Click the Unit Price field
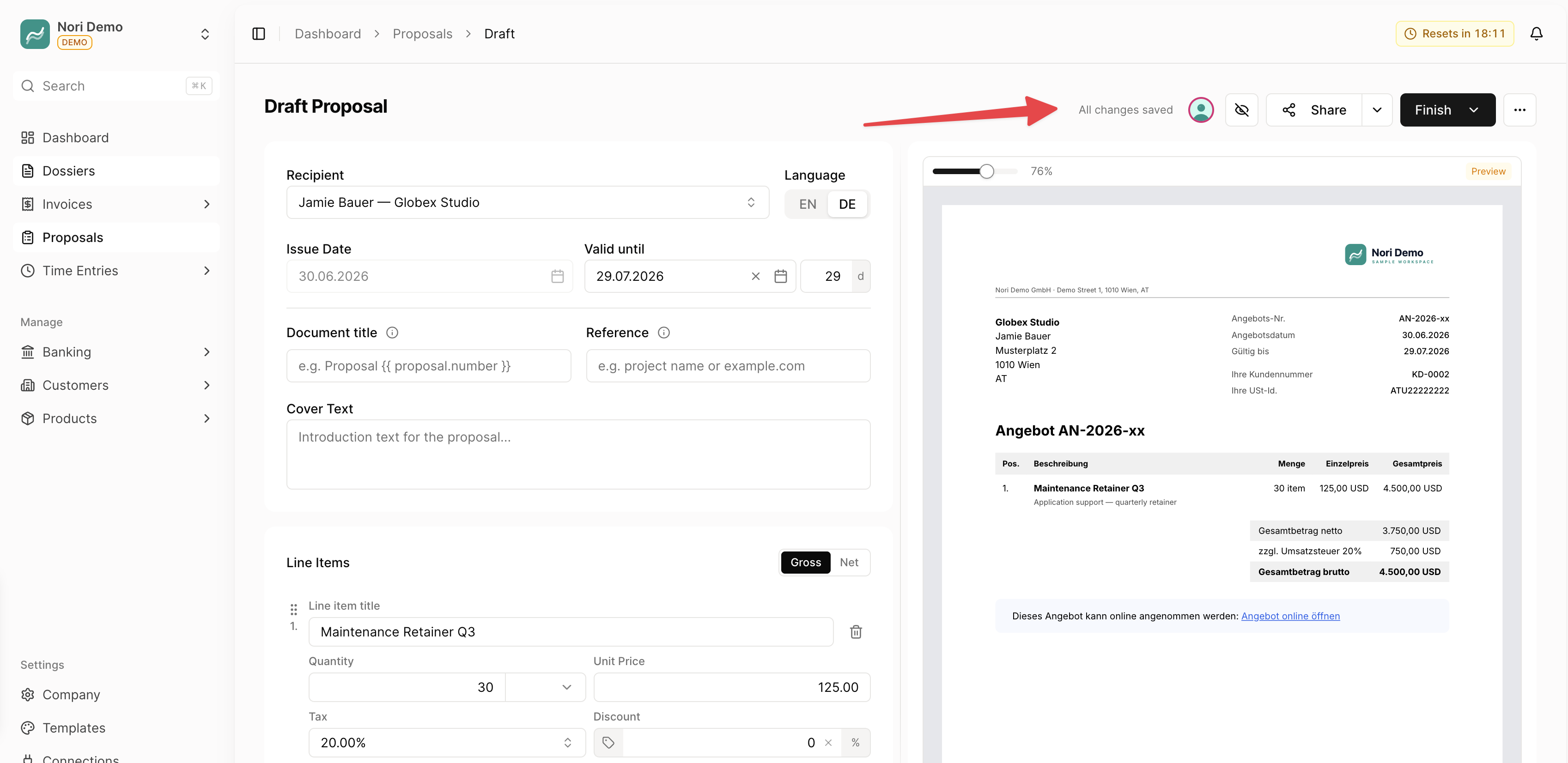Viewport: 1568px width, 763px height. point(732,687)
